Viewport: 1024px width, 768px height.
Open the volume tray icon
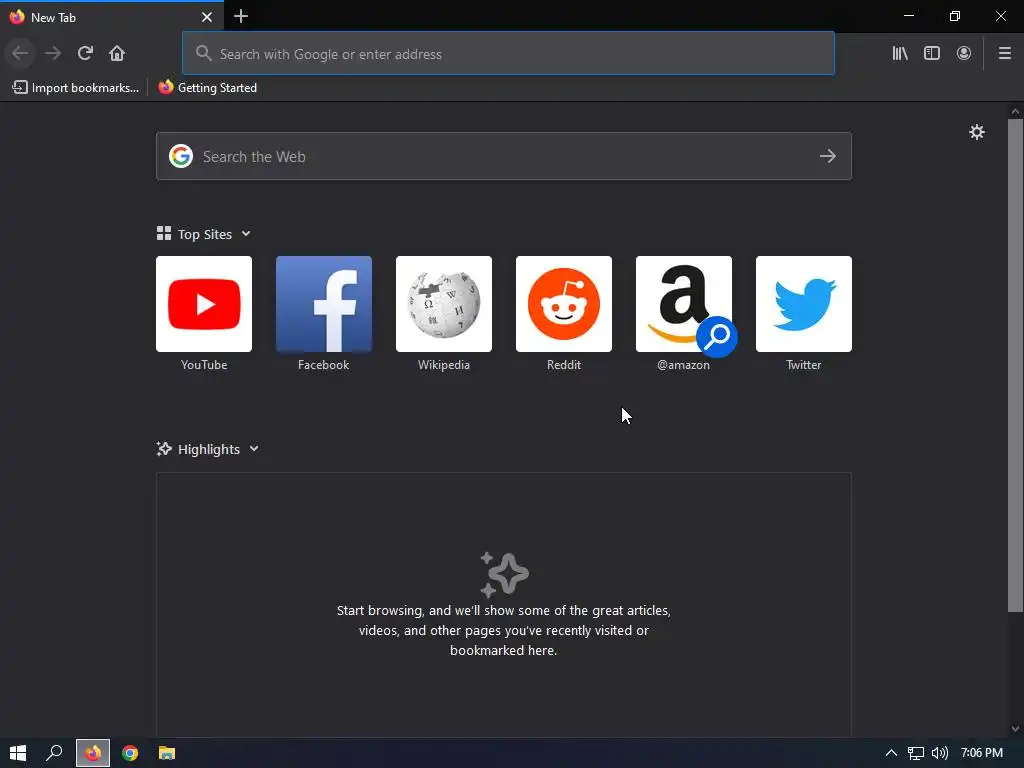pos(940,753)
